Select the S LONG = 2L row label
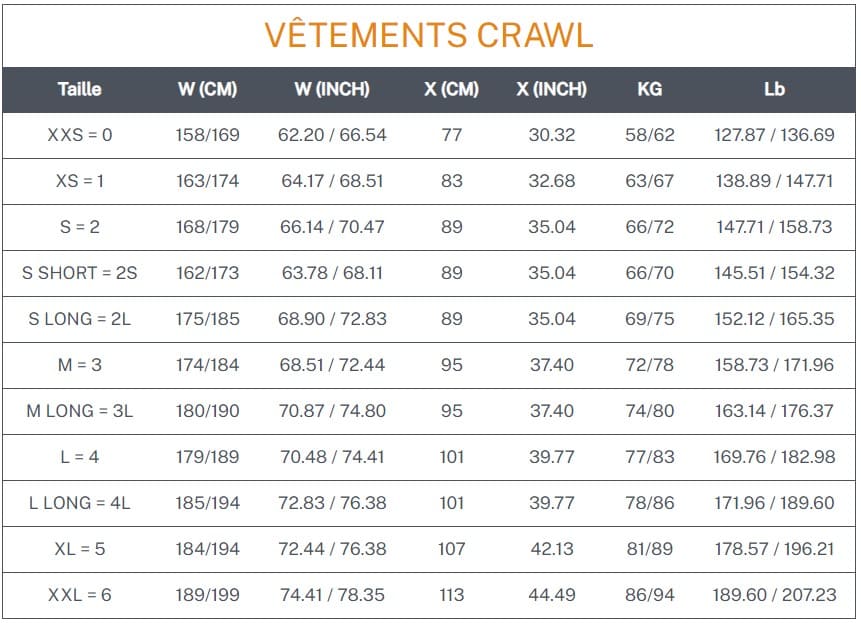This screenshot has height=623, width=861. click(80, 319)
